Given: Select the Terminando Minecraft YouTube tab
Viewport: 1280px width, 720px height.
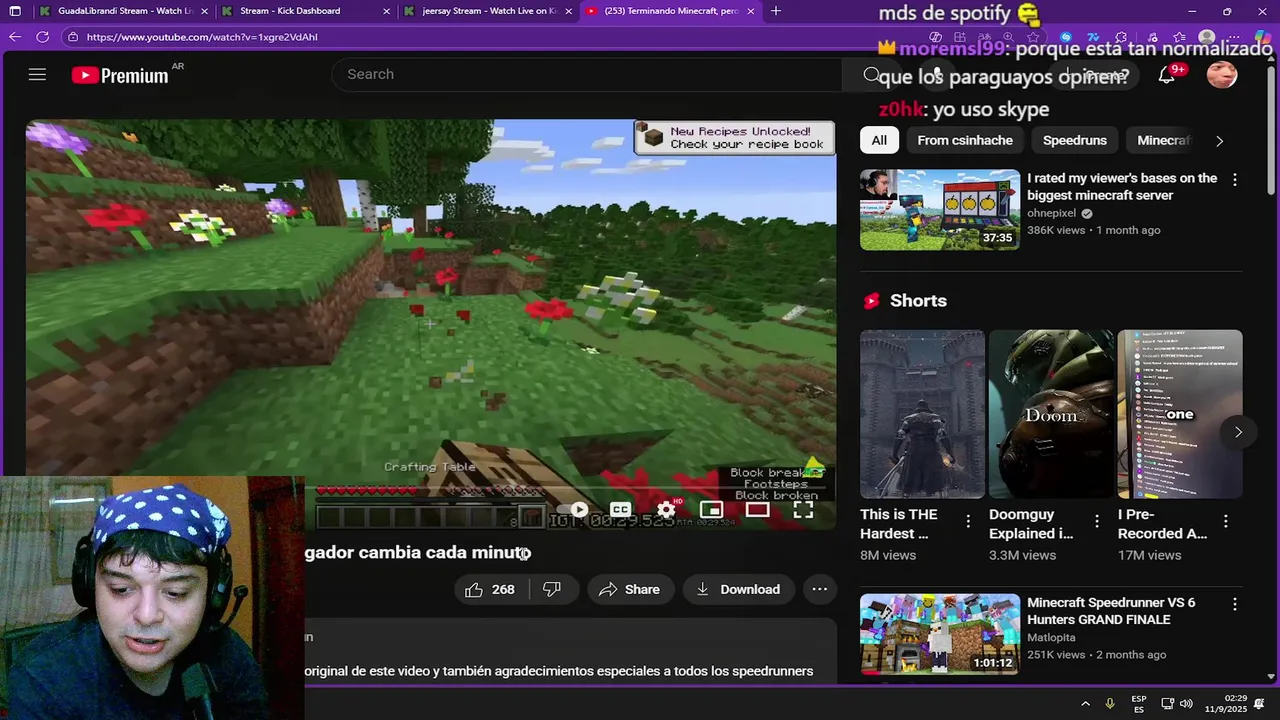Looking at the screenshot, I should point(669,11).
